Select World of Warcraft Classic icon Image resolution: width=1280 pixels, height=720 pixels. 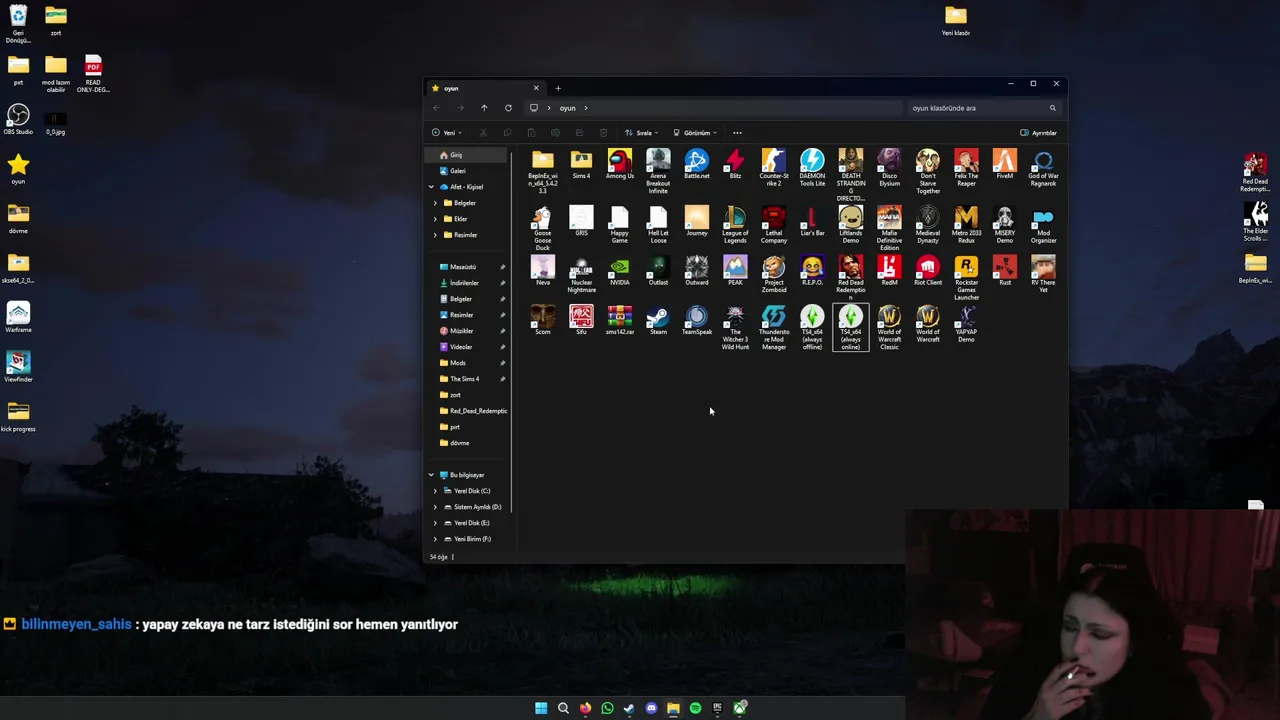[889, 328]
